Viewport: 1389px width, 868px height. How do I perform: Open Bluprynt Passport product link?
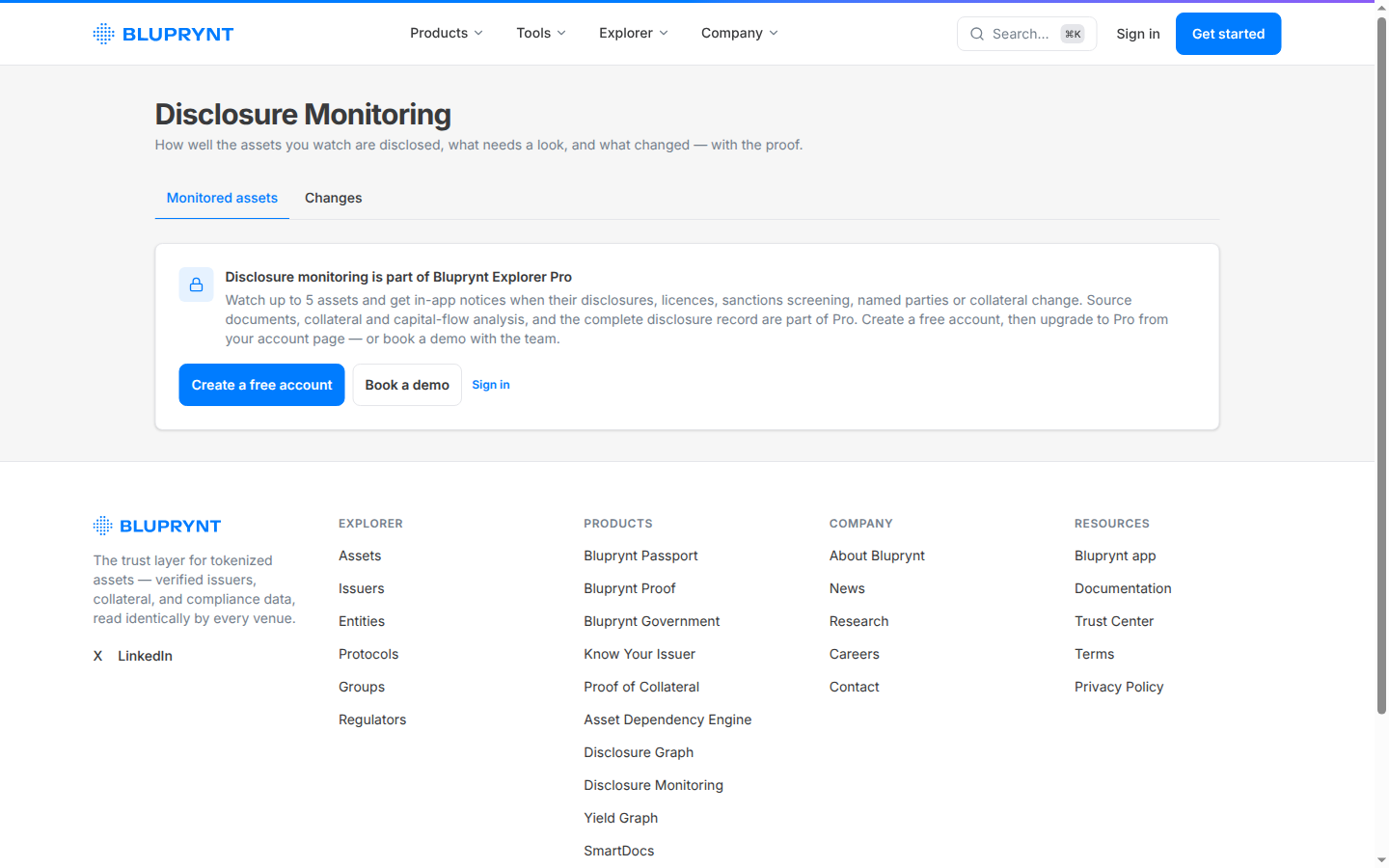click(x=640, y=556)
